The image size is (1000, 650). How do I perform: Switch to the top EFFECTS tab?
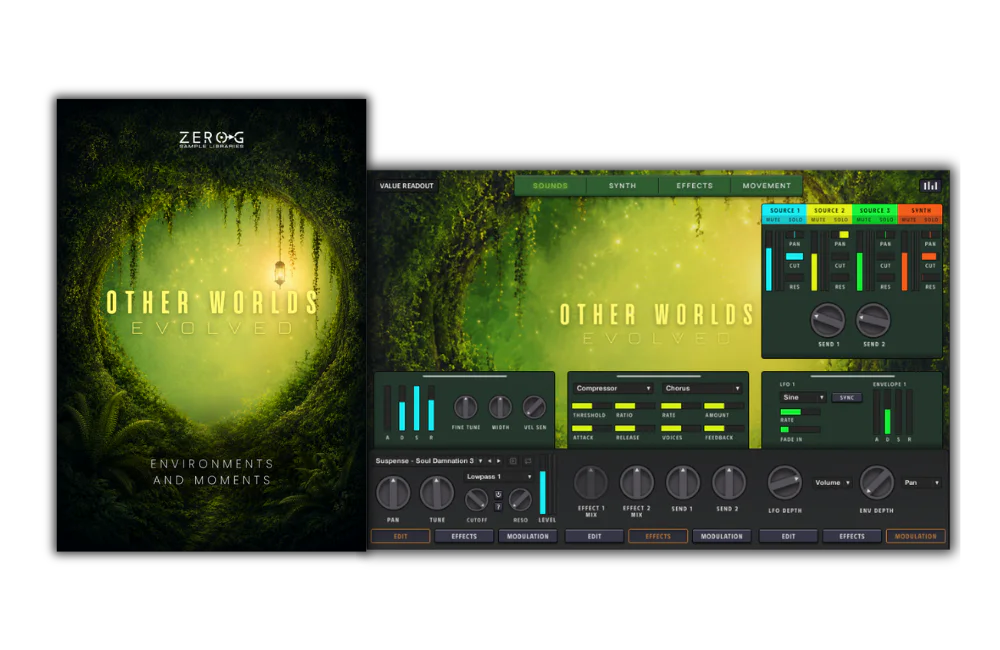(x=695, y=186)
